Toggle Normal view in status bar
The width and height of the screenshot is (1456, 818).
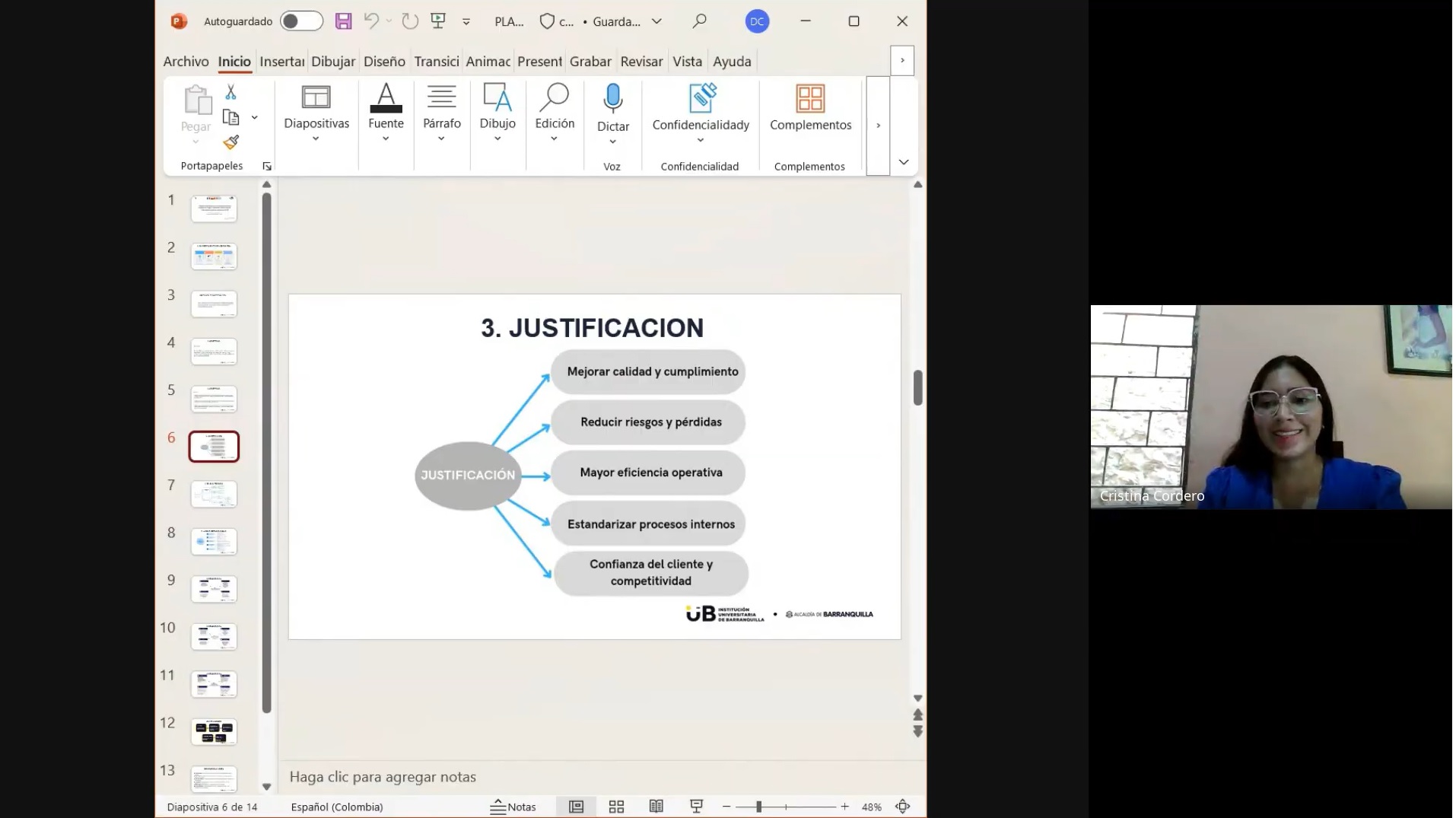coord(576,807)
